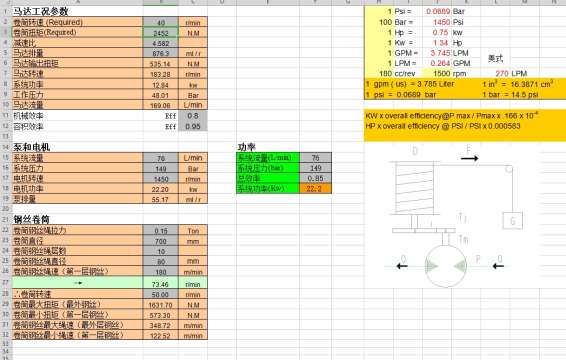Screen dimensions: 566x360
Task: Click the orange 22.2 system power cell
Action: pyautogui.click(x=315, y=188)
